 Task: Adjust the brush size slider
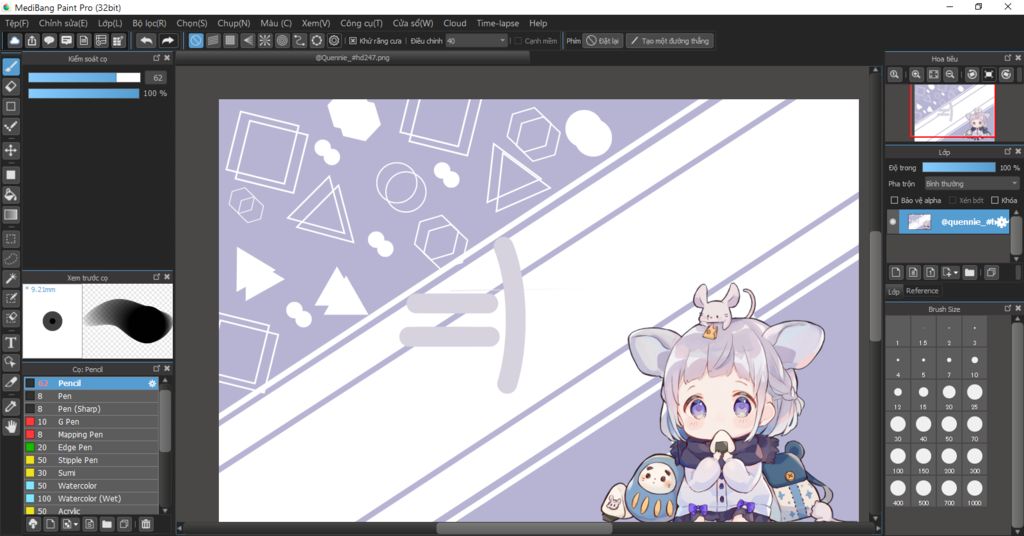pyautogui.click(x=84, y=78)
